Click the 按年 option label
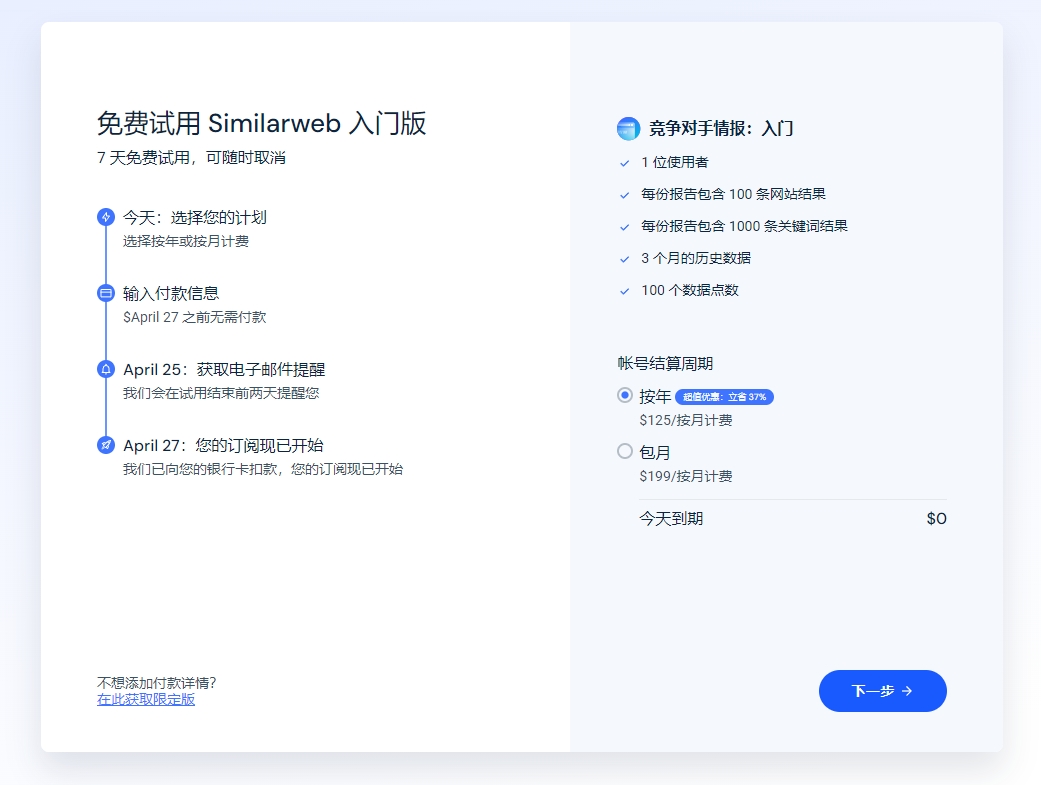Viewport: 1041px width, 785px height. click(655, 396)
